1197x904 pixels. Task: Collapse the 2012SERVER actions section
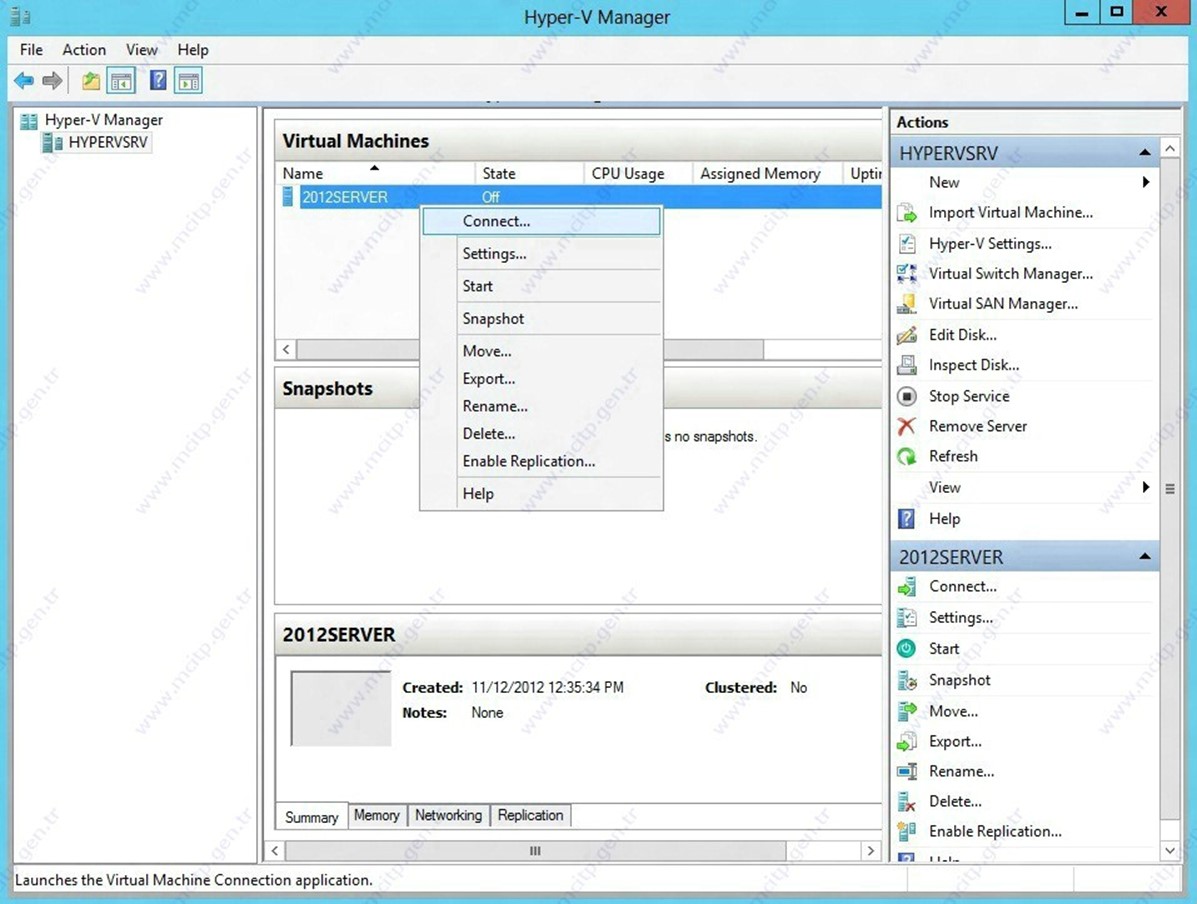(1144, 557)
